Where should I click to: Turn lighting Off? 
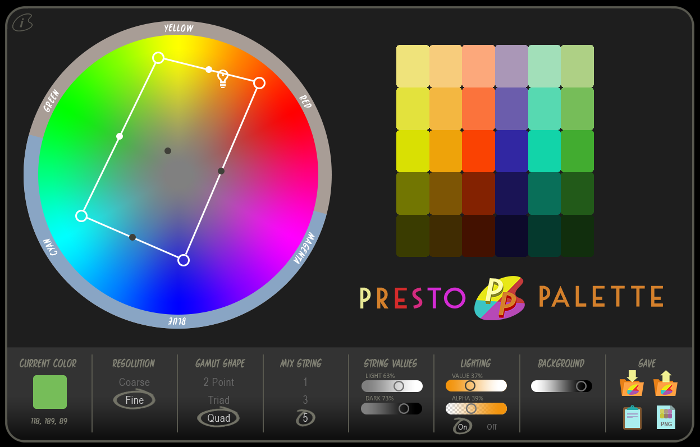[491, 426]
